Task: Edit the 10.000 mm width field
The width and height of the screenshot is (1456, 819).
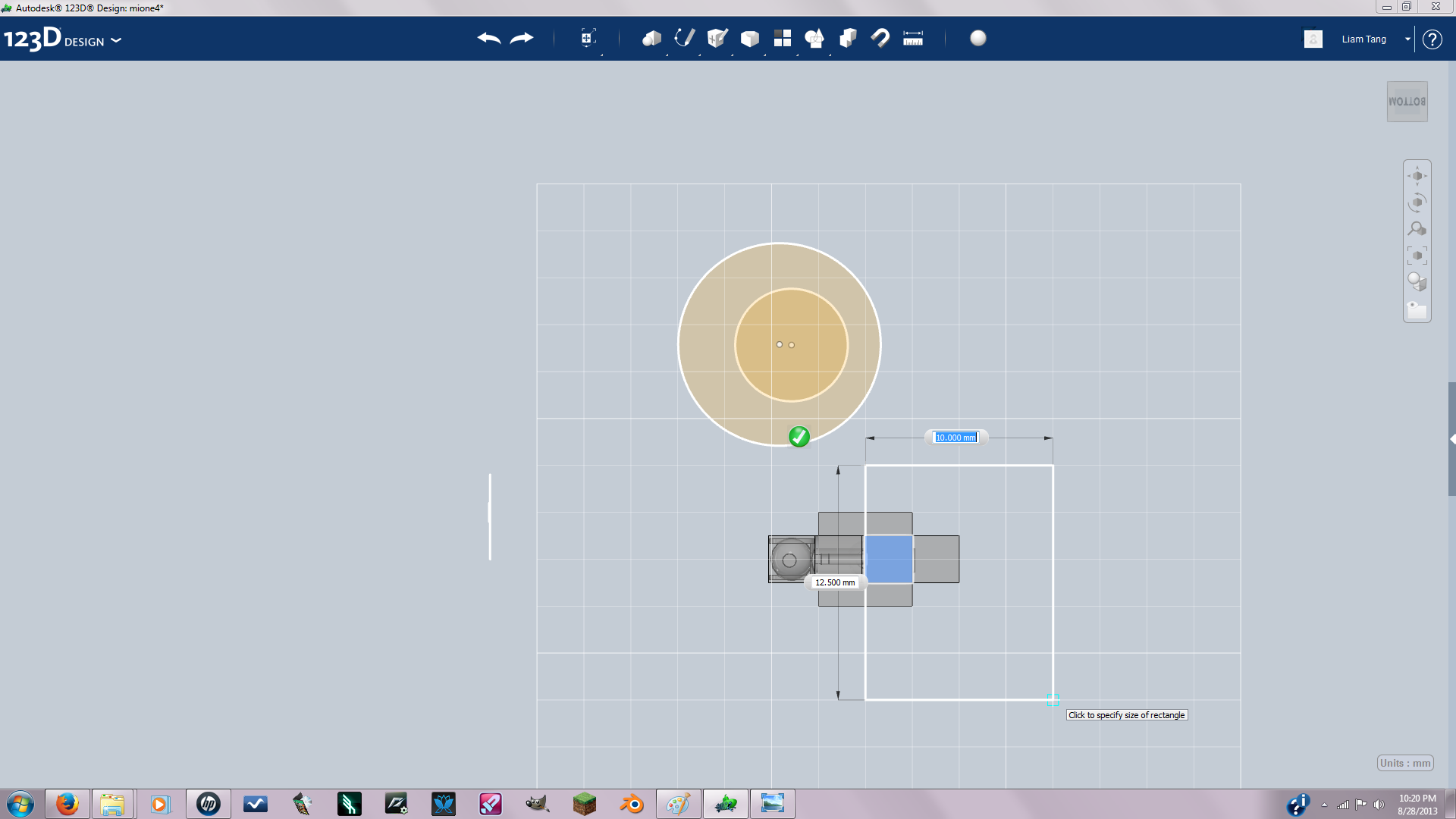Action: tap(955, 438)
